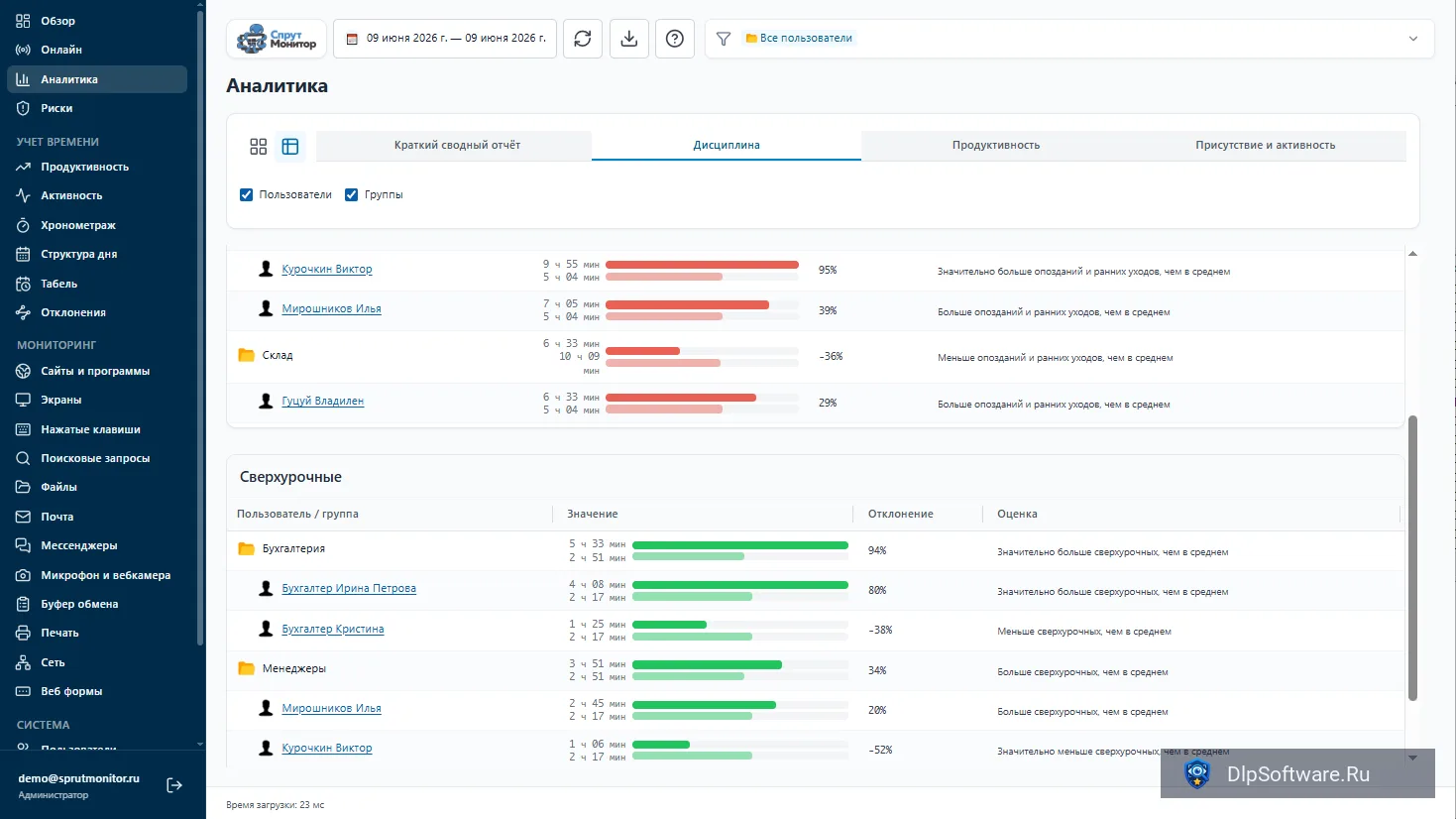1456x819 pixels.
Task: Click the download report icon
Action: click(x=628, y=39)
